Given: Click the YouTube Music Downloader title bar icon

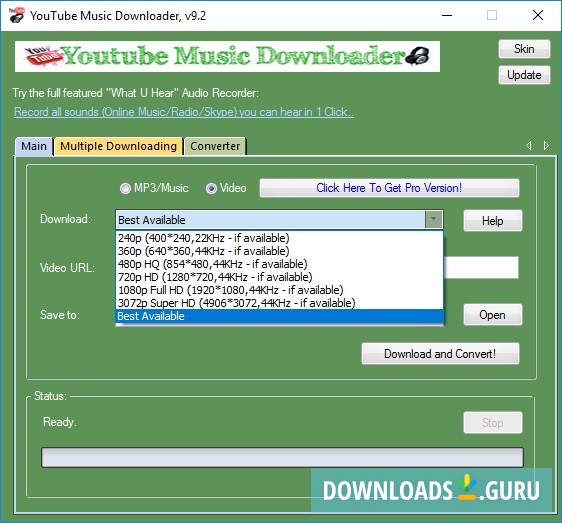Looking at the screenshot, I should 16,15.
